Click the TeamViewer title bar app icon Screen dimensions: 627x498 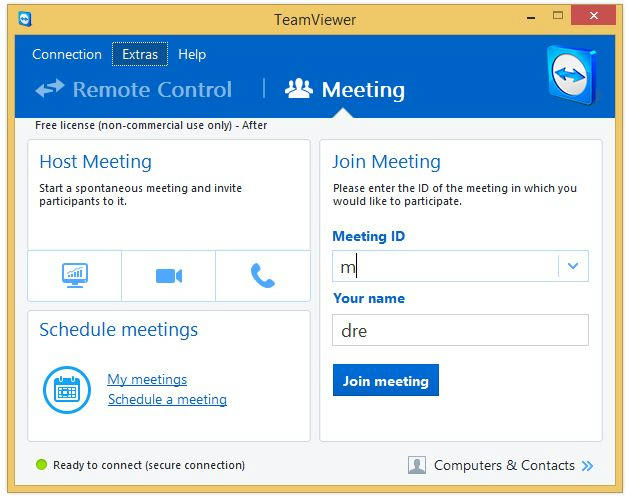25,19
